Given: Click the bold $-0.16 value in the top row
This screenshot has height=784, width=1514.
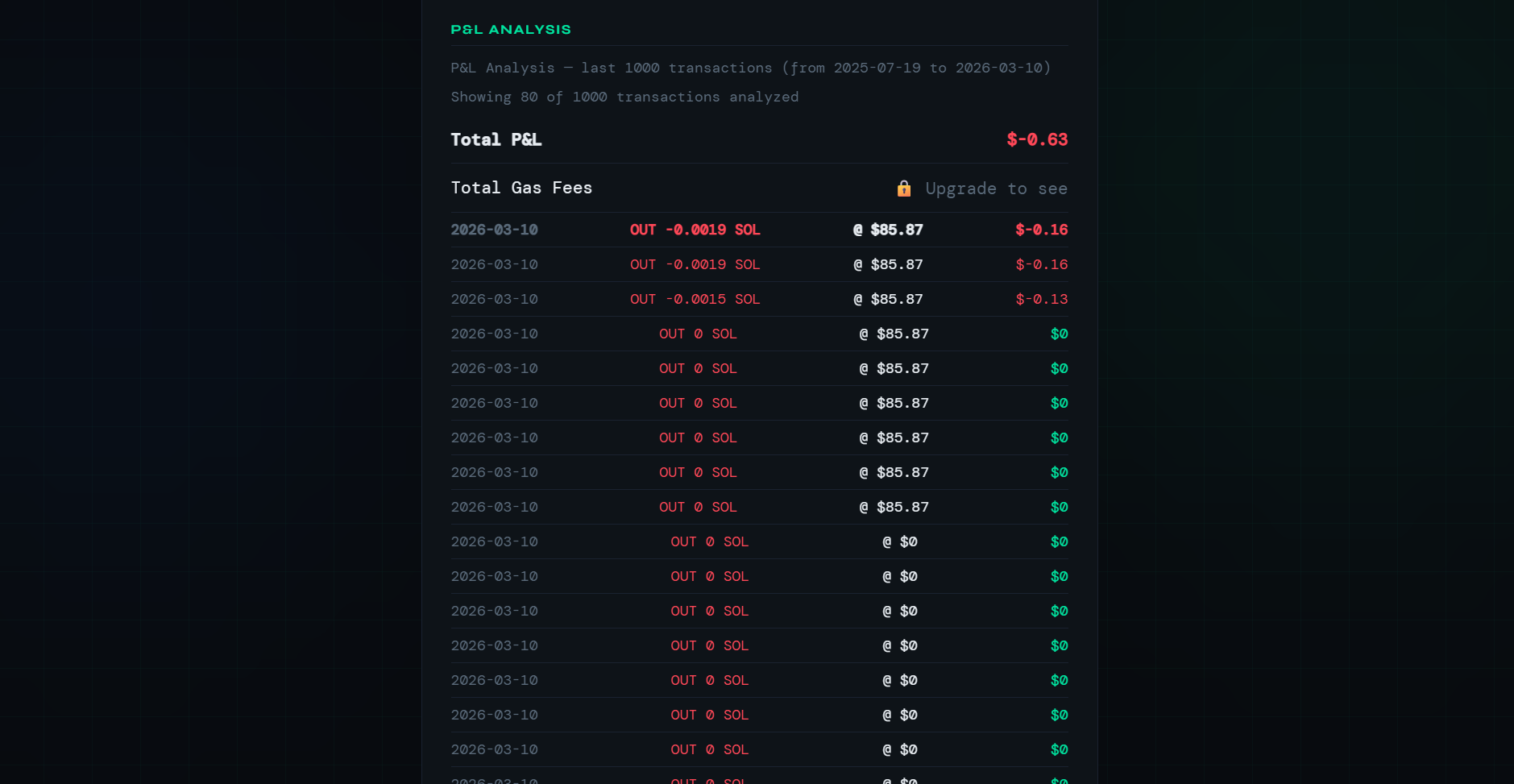Looking at the screenshot, I should click(x=1041, y=230).
